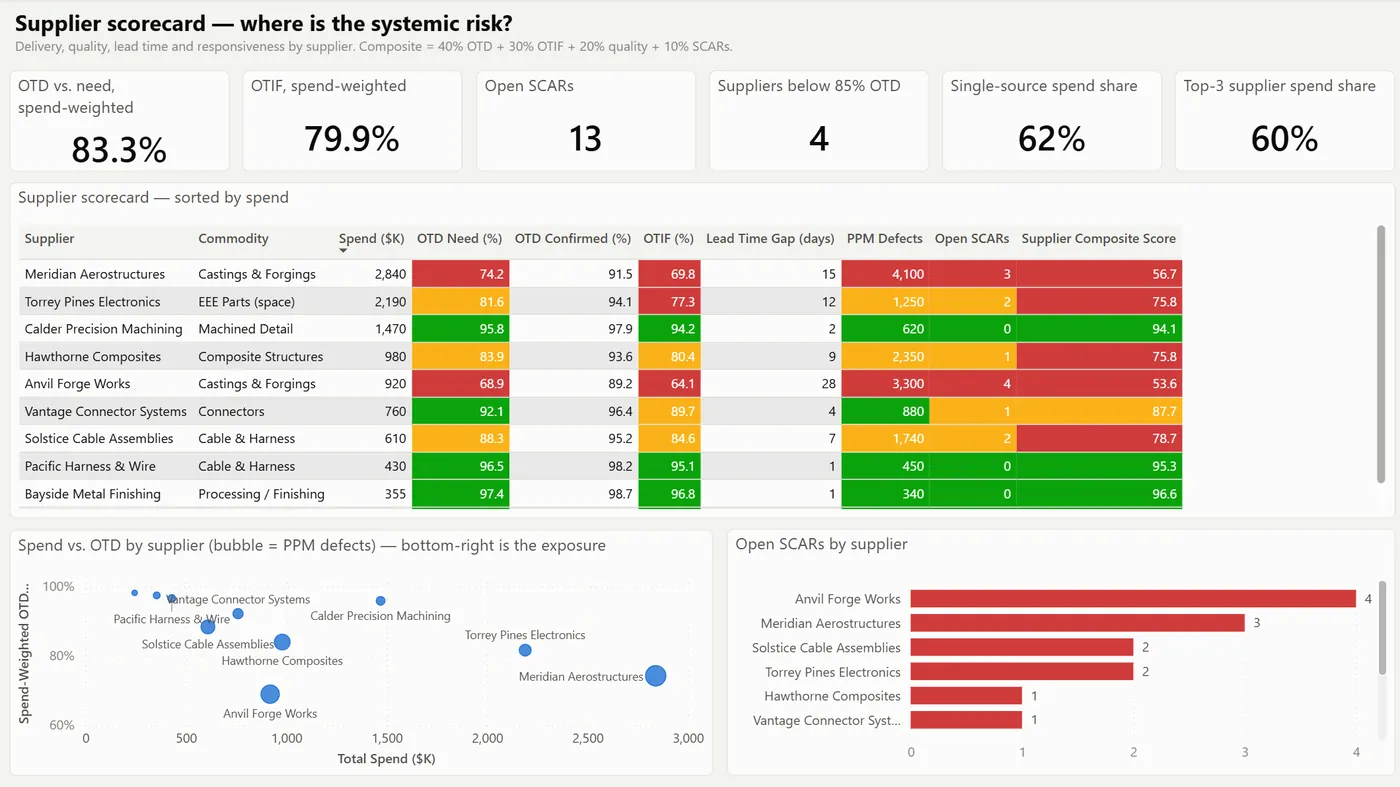
Task: Select the Suppliers below 85% OTD card
Action: click(818, 120)
